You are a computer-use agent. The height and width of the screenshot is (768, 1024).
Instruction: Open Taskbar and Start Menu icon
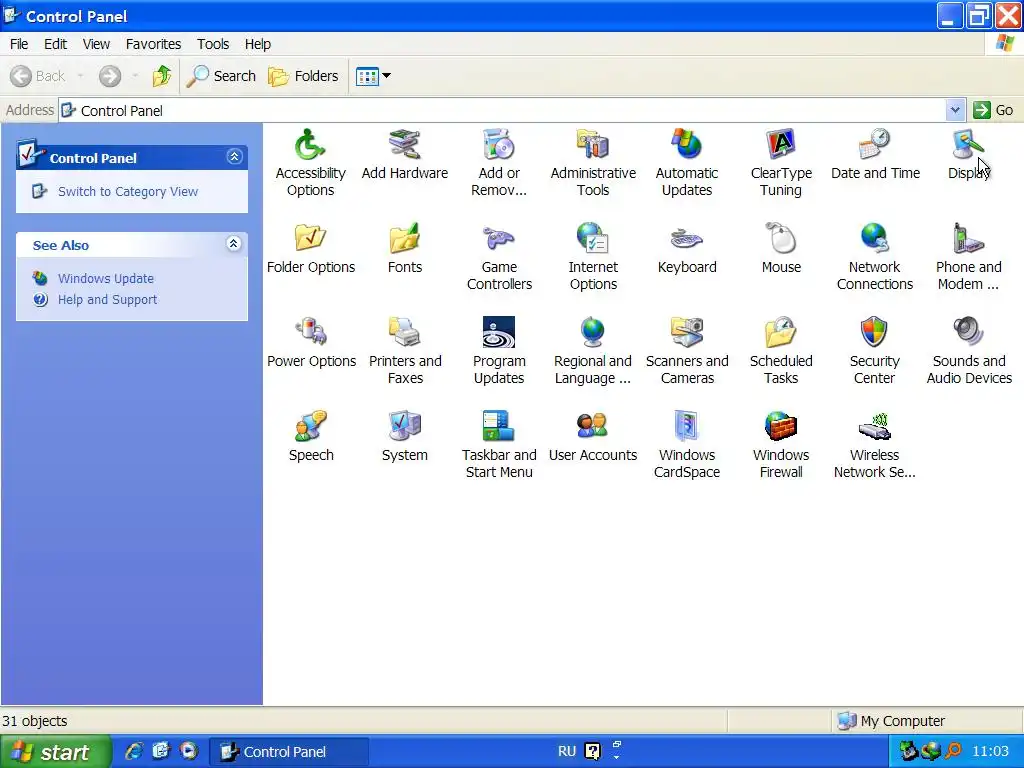(499, 426)
